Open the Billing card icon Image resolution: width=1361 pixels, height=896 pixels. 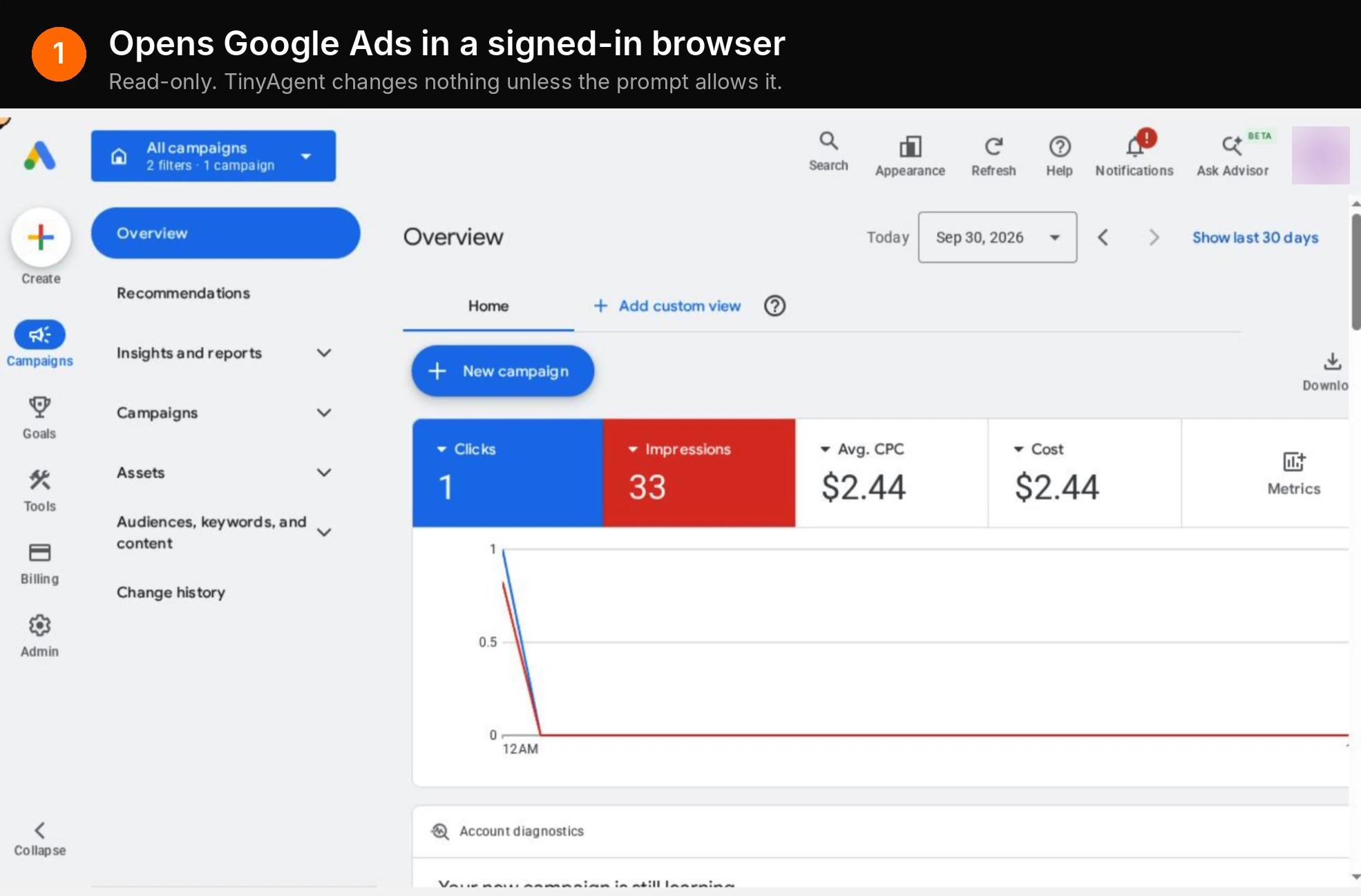tap(39, 553)
